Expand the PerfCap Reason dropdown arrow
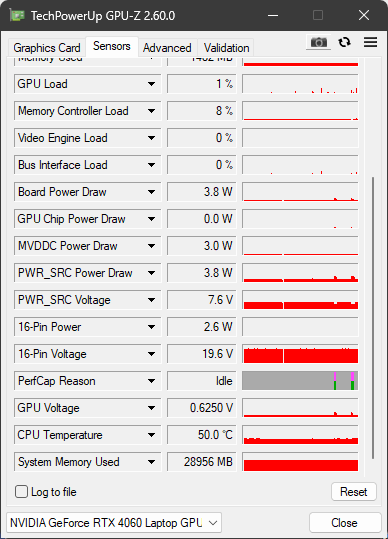 pyautogui.click(x=151, y=381)
